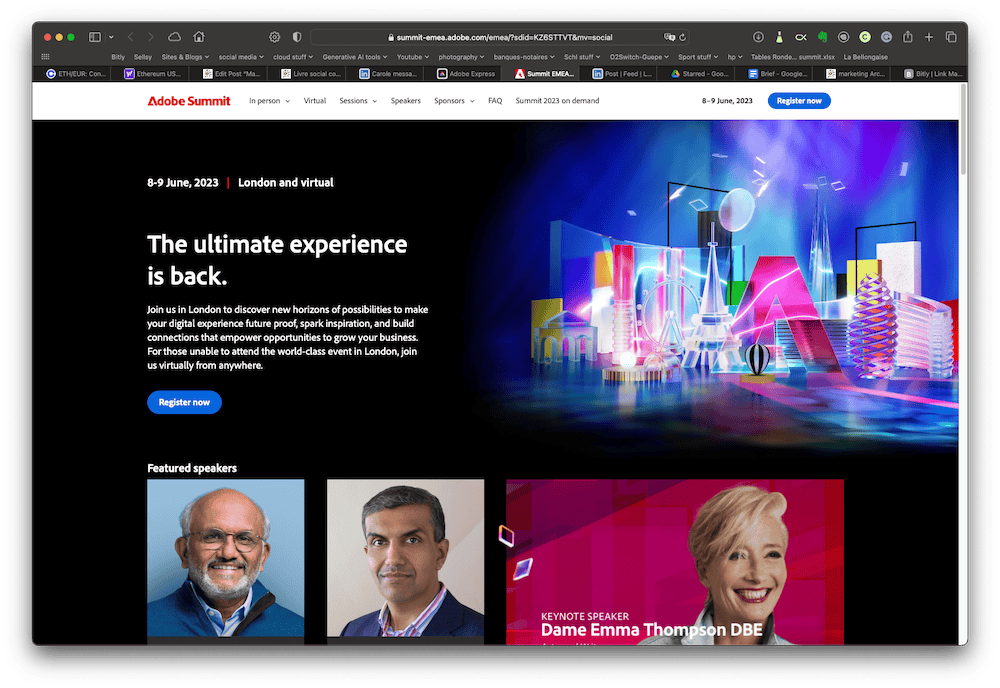Image resolution: width=1000 pixels, height=688 pixels.
Task: Go back with the back arrow
Action: [130, 37]
